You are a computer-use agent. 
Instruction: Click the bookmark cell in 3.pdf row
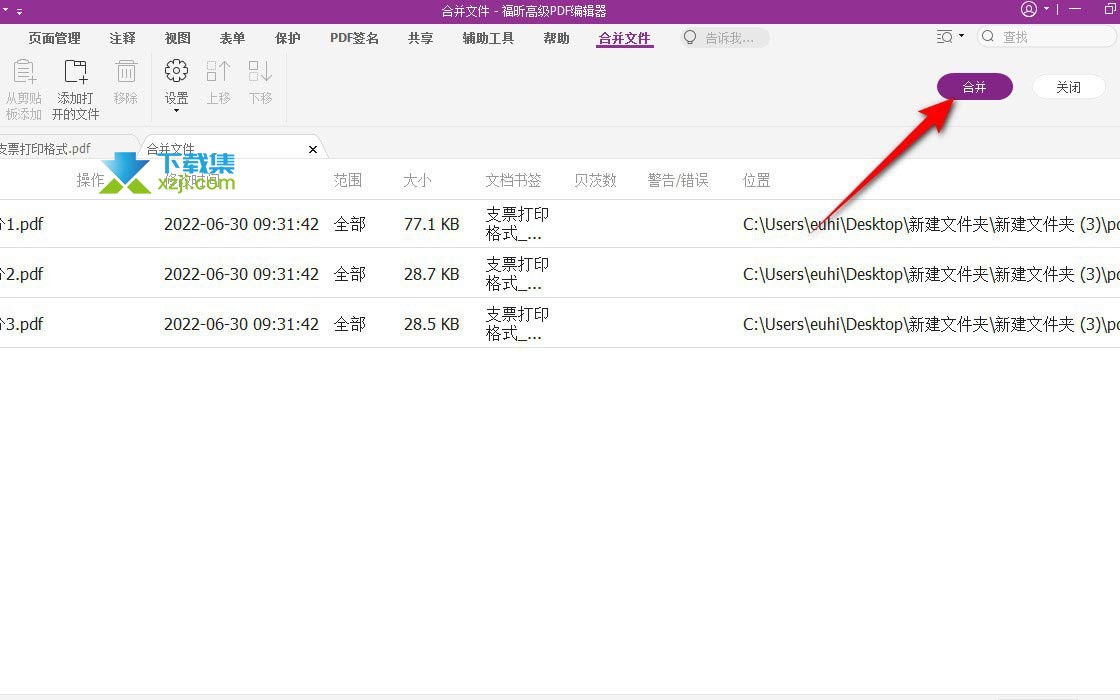pos(517,324)
